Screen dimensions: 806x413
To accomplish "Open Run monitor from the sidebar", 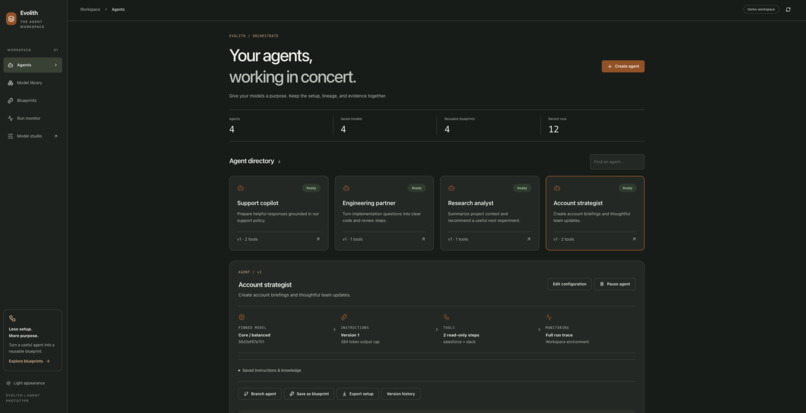I will 33,118.
